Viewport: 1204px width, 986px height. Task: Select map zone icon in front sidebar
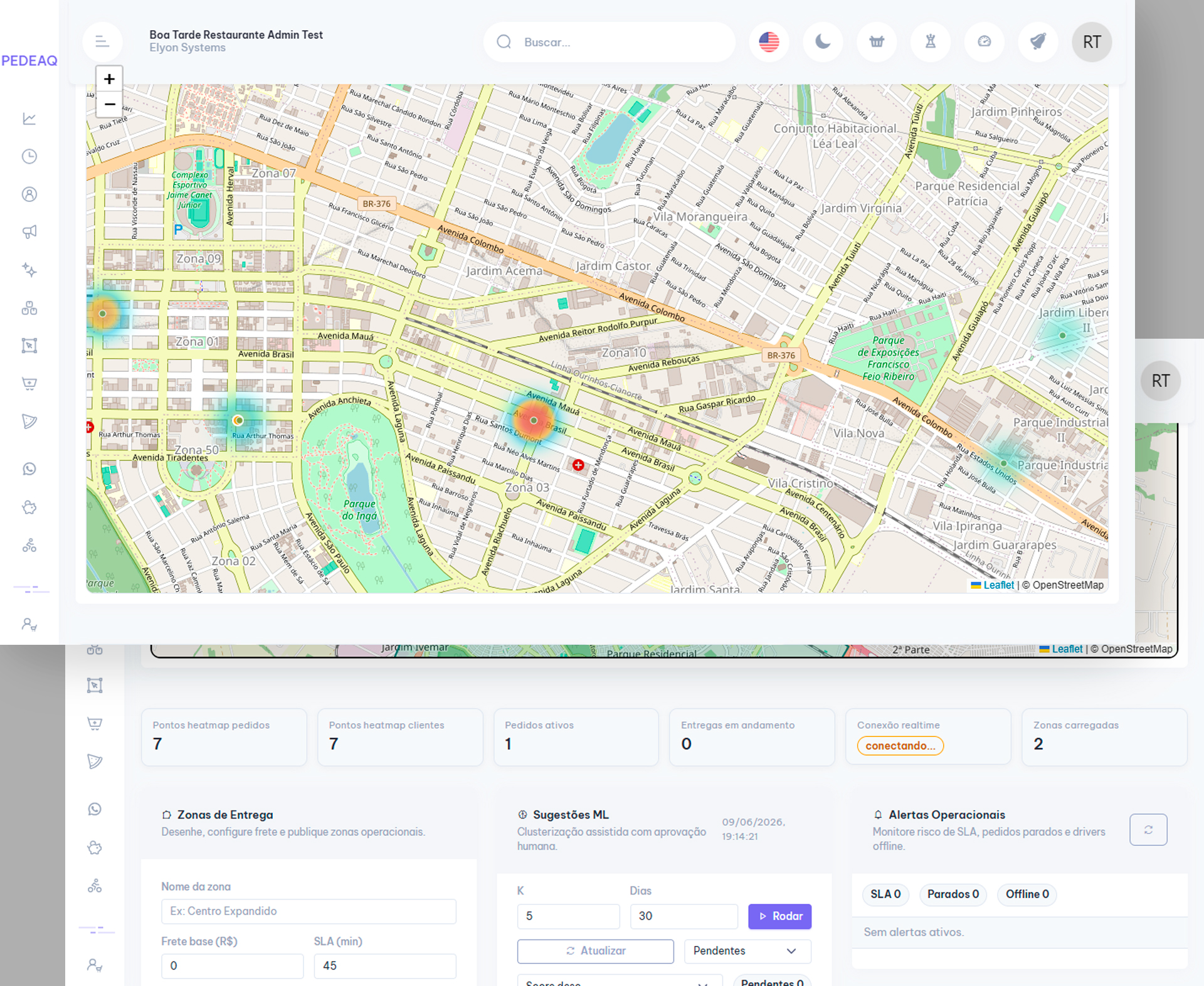pos(29,346)
